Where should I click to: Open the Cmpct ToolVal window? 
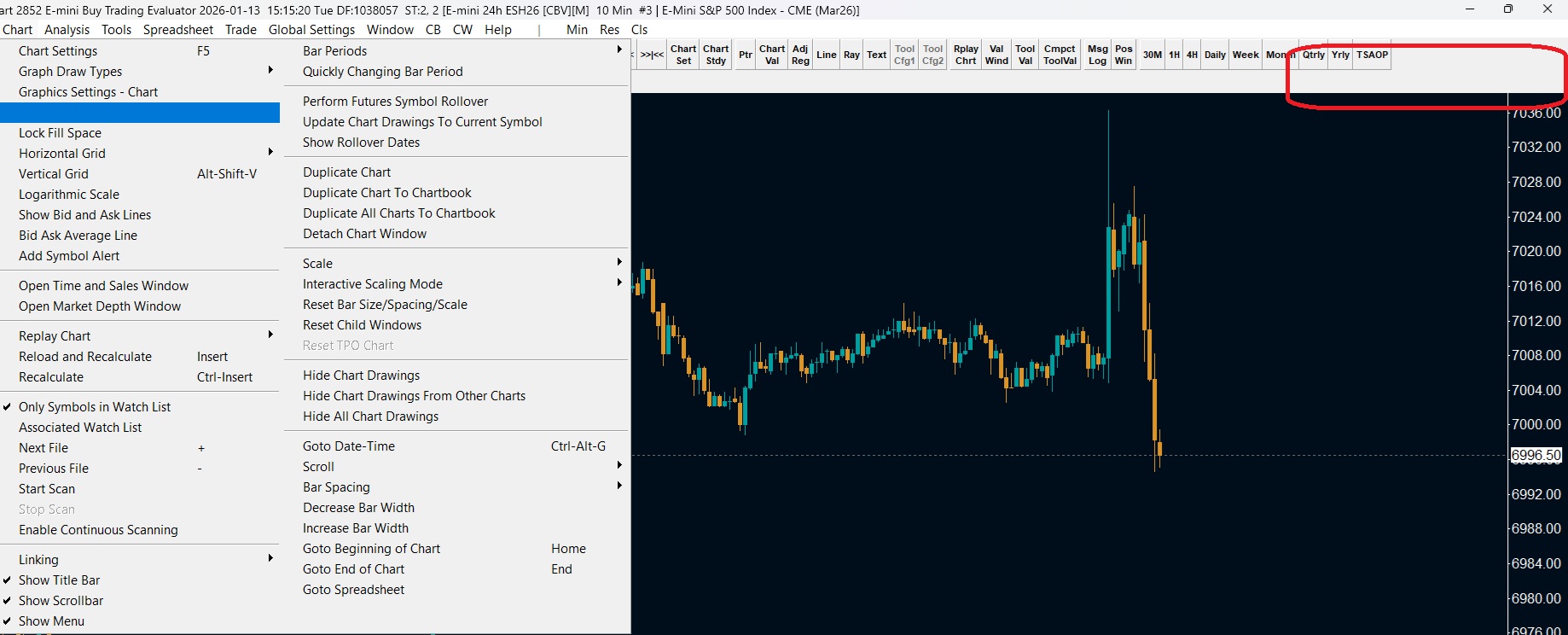[1060, 55]
